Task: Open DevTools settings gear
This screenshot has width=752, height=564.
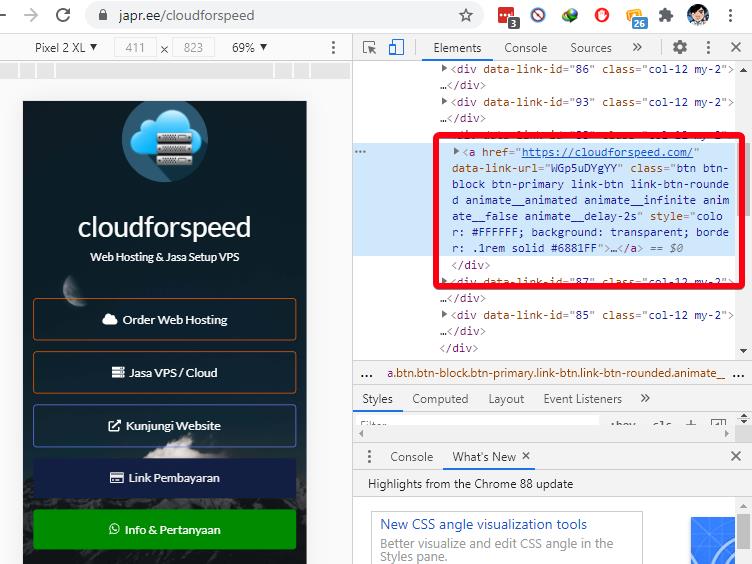Action: pyautogui.click(x=680, y=47)
